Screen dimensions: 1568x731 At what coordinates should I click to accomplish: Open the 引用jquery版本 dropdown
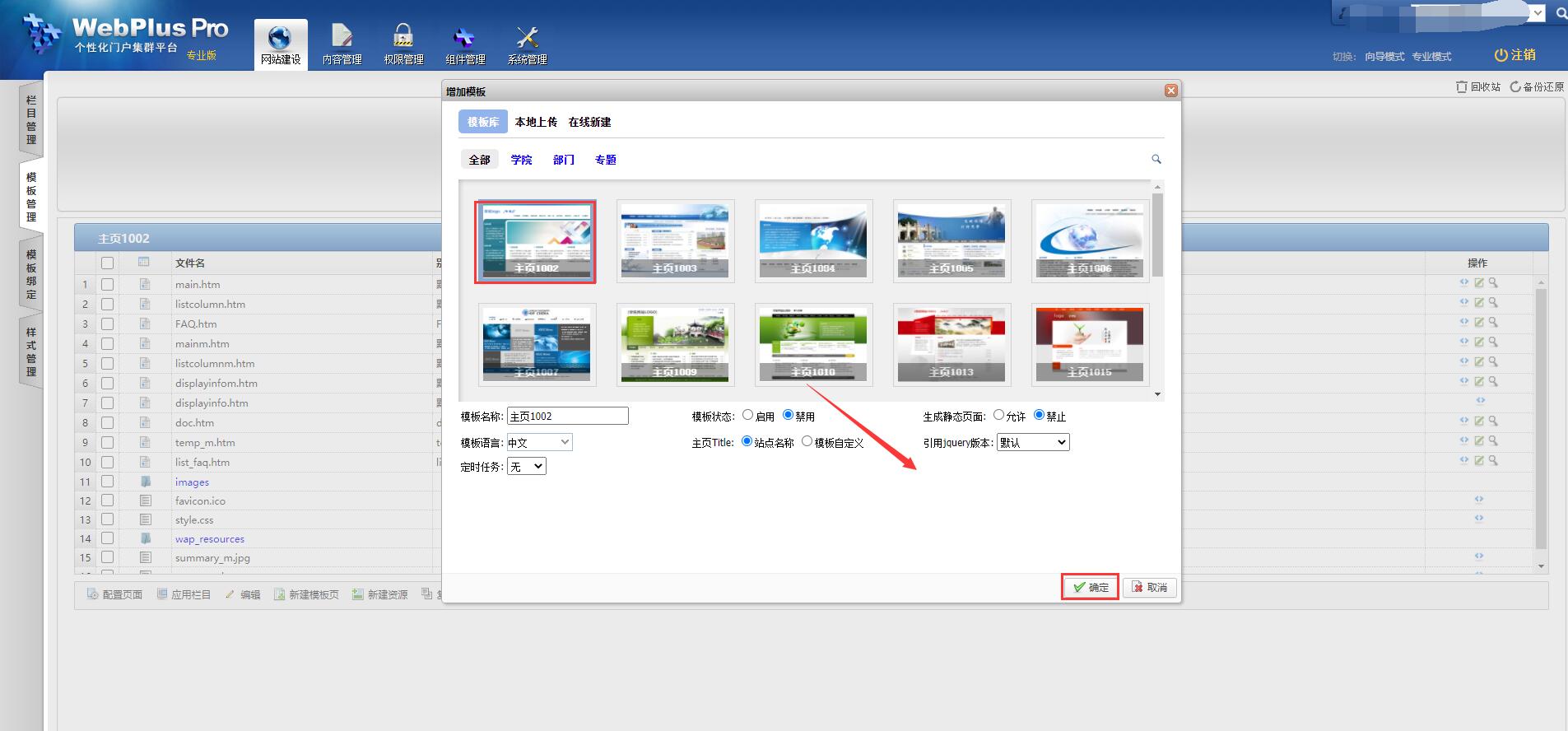(1033, 443)
